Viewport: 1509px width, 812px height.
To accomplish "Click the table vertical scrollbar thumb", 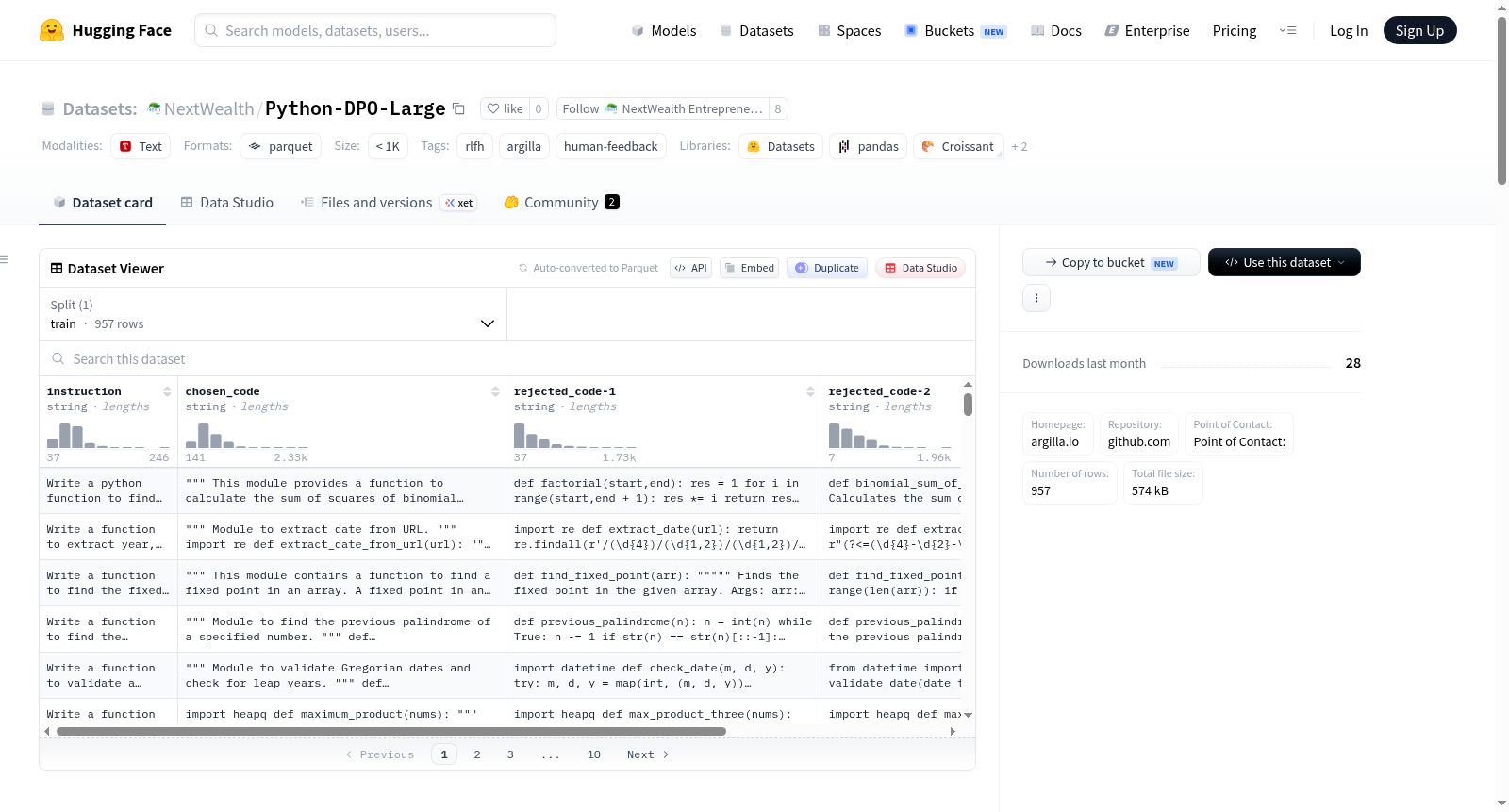I will (968, 405).
